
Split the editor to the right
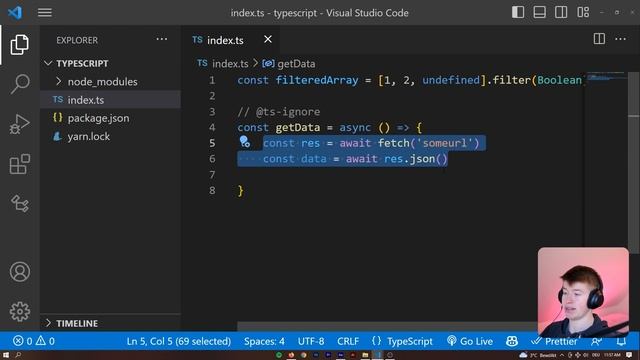point(599,39)
